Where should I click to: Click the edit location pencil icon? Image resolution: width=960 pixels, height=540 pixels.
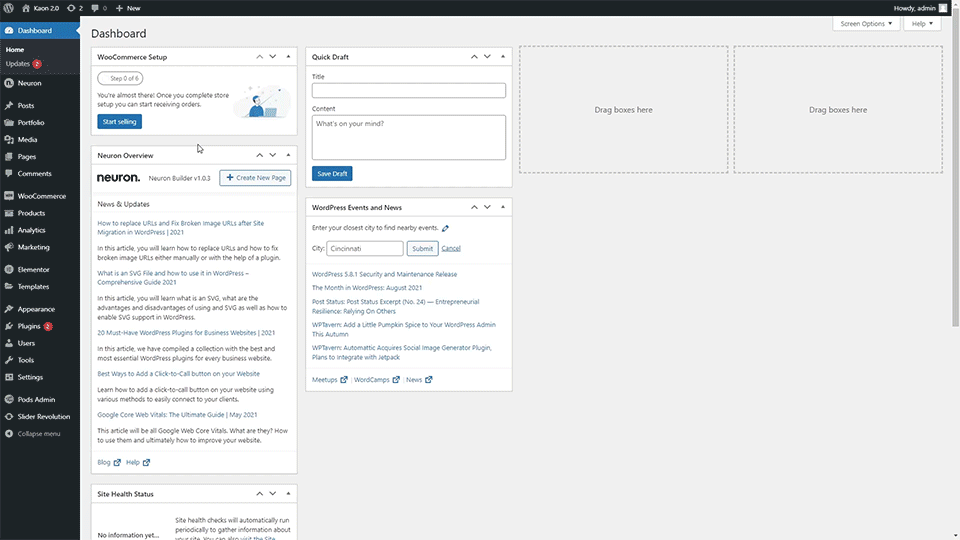coord(445,228)
